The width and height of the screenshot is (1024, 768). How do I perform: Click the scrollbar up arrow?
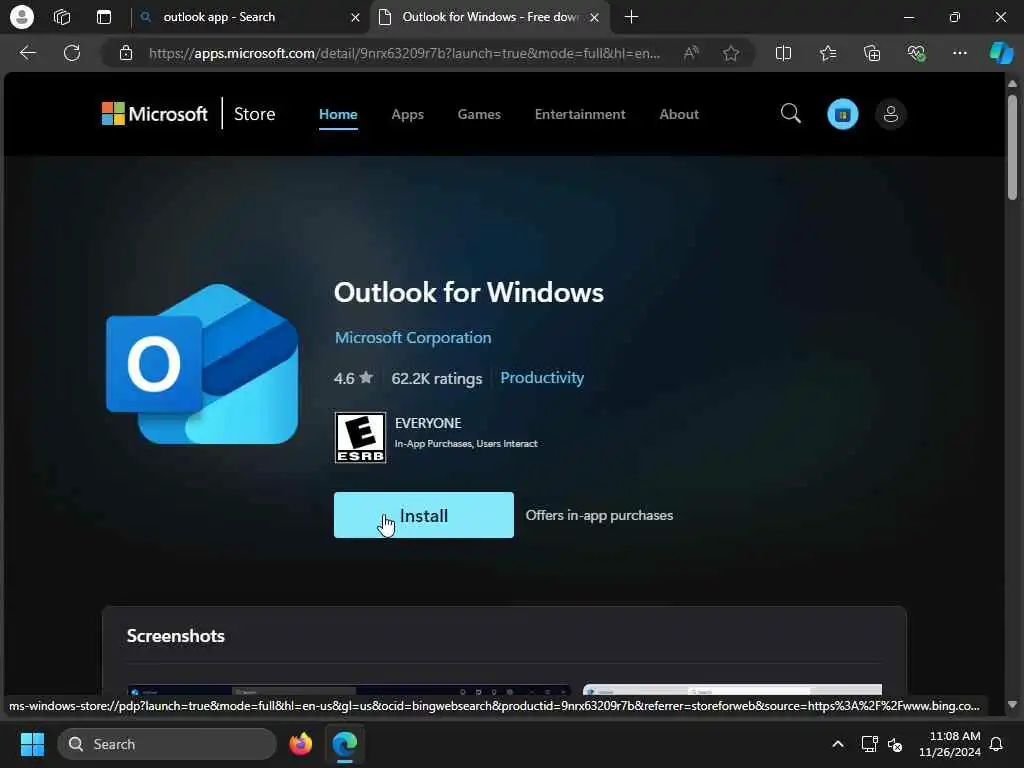click(x=1012, y=84)
